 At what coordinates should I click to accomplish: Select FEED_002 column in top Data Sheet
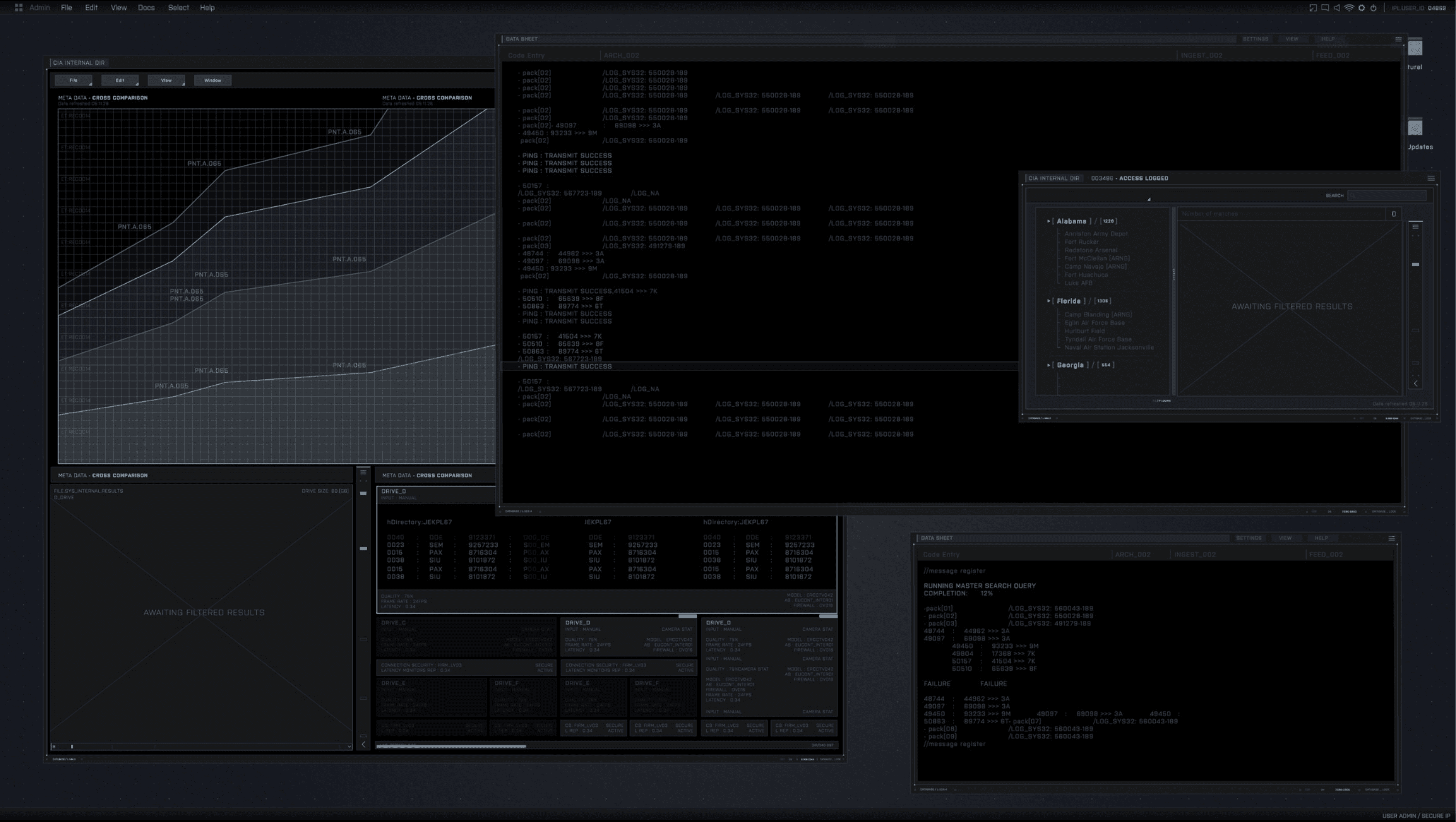tap(1332, 55)
